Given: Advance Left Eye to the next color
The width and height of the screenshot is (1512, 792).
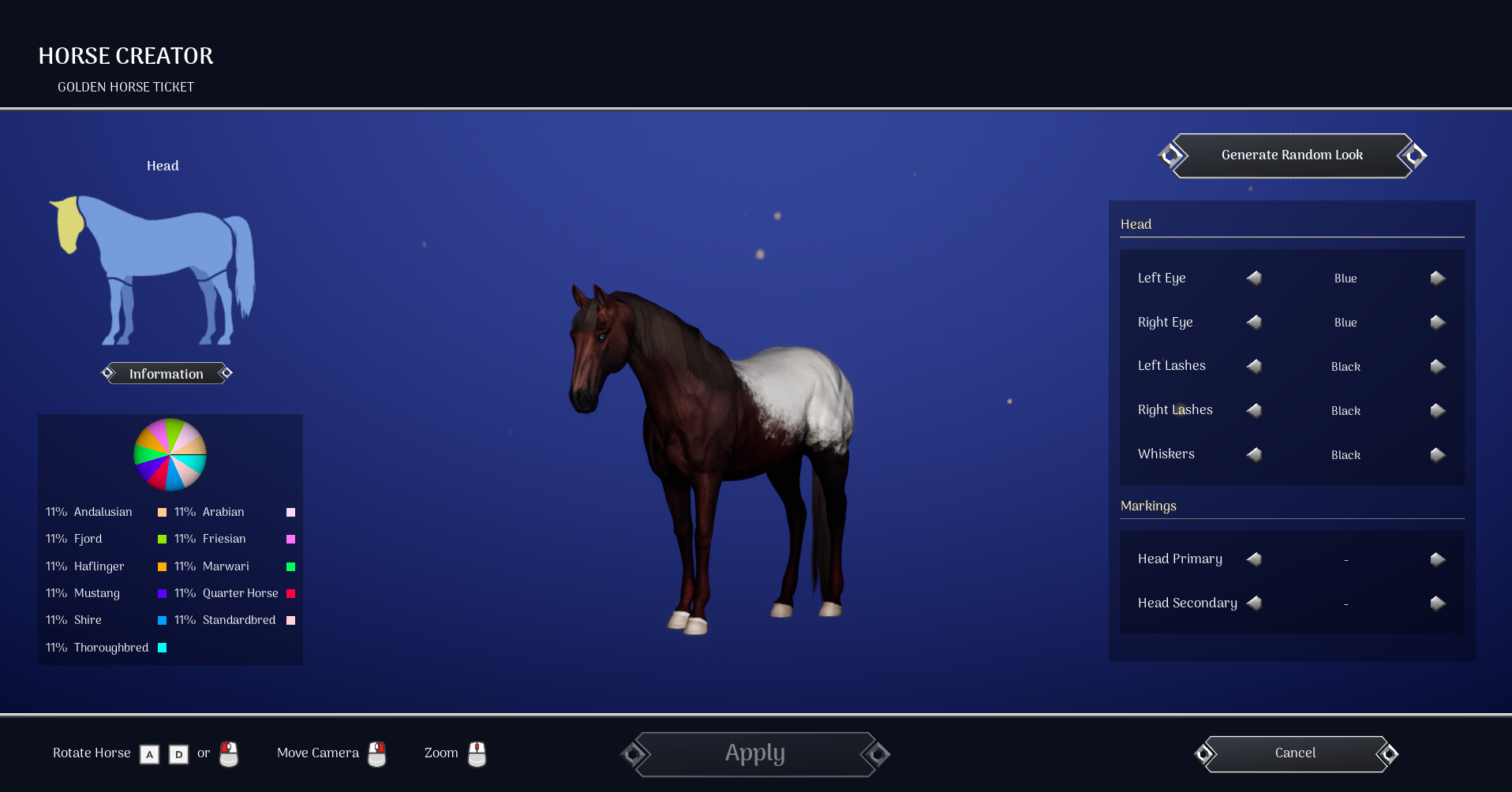Looking at the screenshot, I should point(1436,278).
